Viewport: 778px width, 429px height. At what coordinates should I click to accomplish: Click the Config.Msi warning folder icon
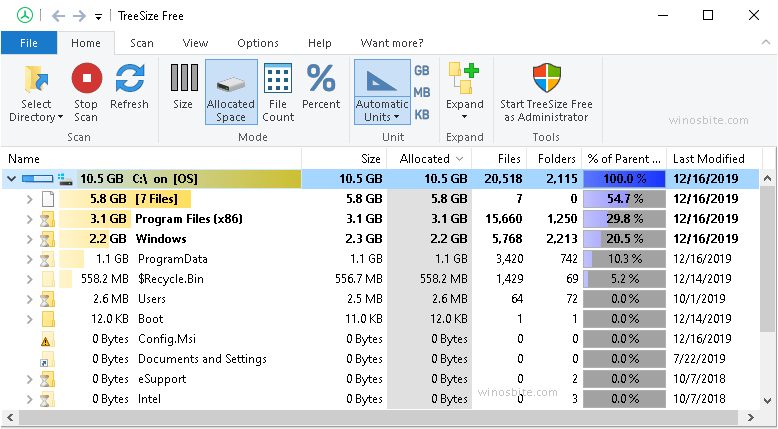(48, 339)
